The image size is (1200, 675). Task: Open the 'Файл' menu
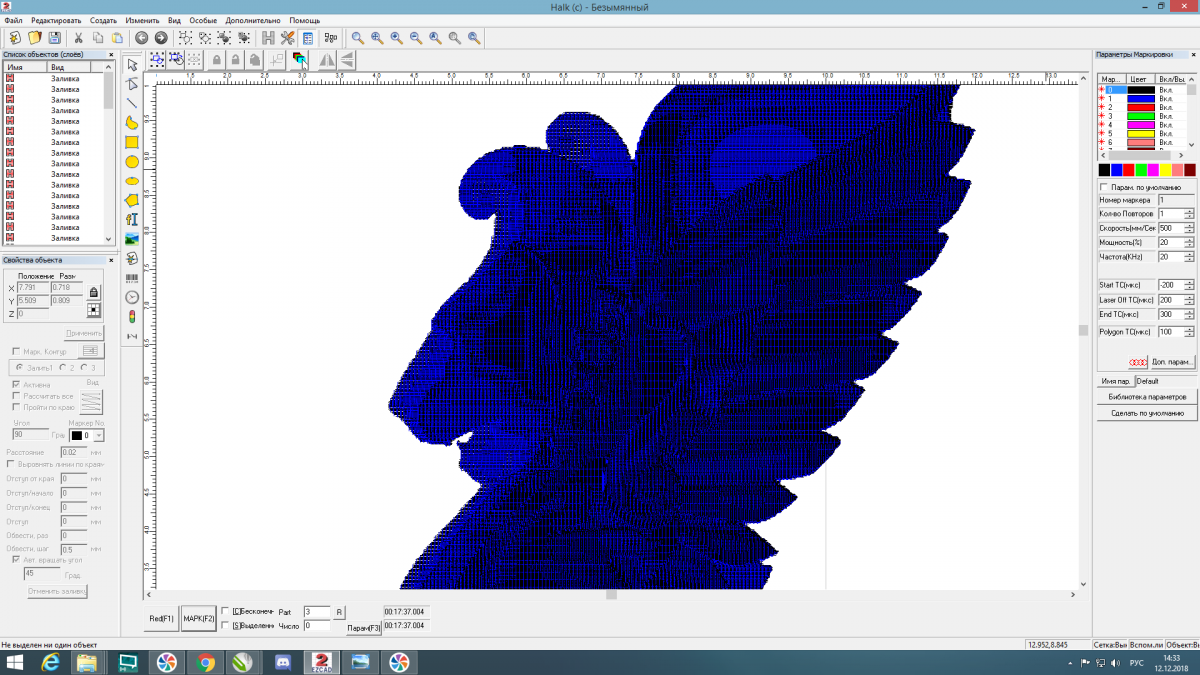tap(13, 20)
